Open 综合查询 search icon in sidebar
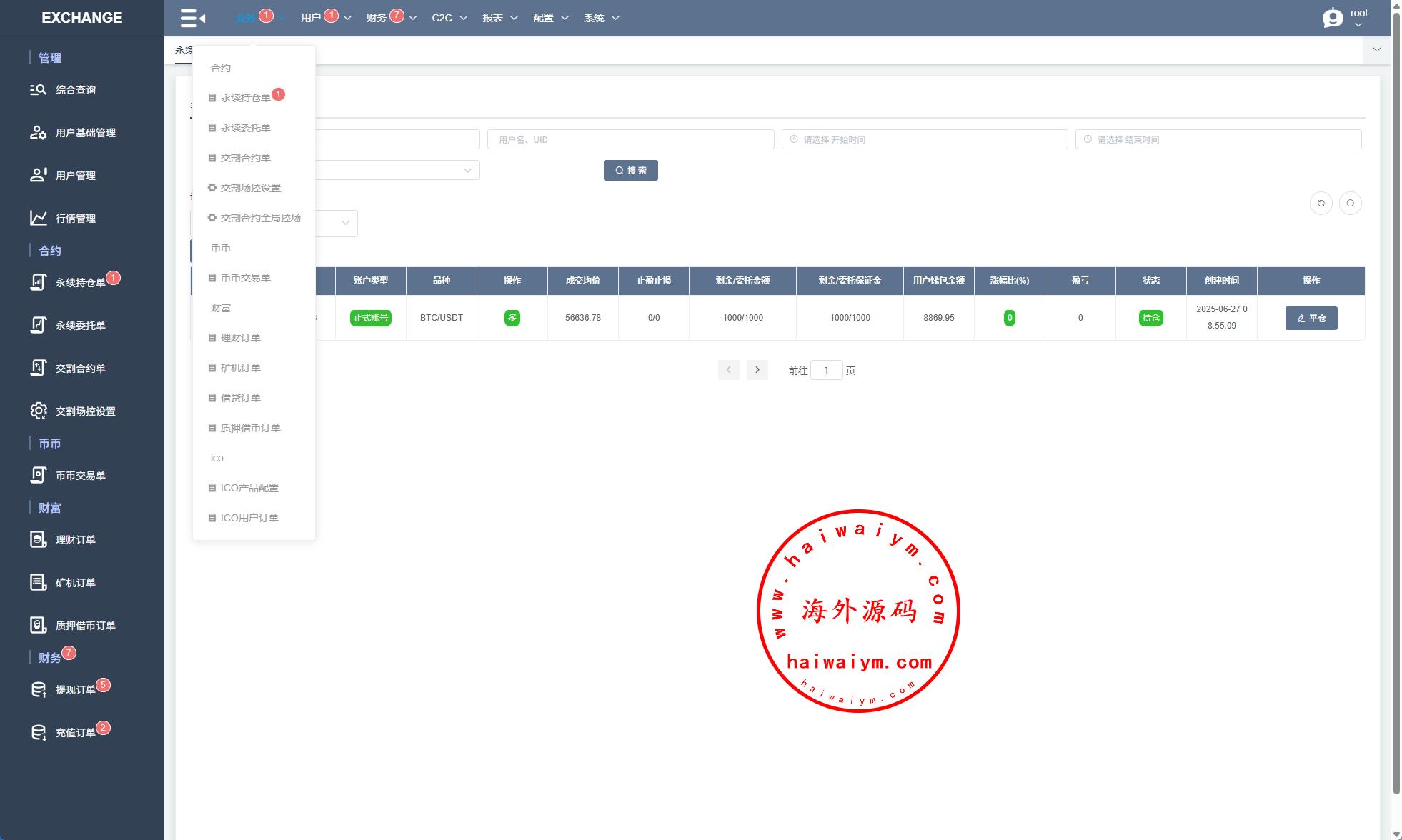Screen dimensions: 1402x840 click(38, 90)
